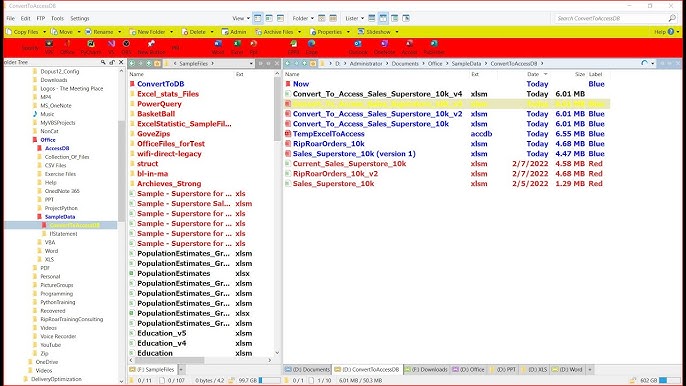Launch Publisher from toolbar
Image resolution: width=686 pixels, height=386 pixels.
click(434, 47)
